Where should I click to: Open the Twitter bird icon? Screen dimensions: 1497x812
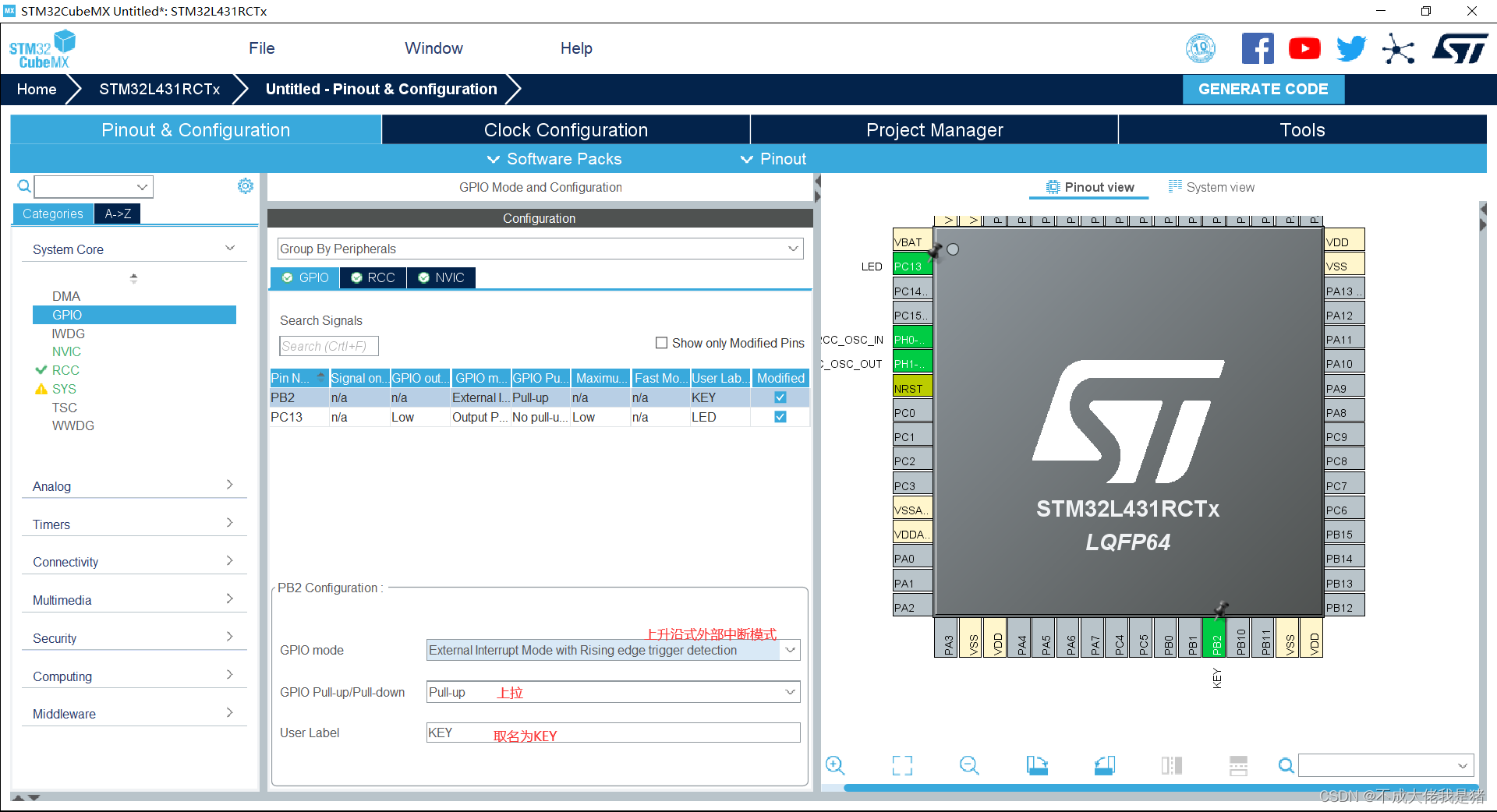[1351, 48]
